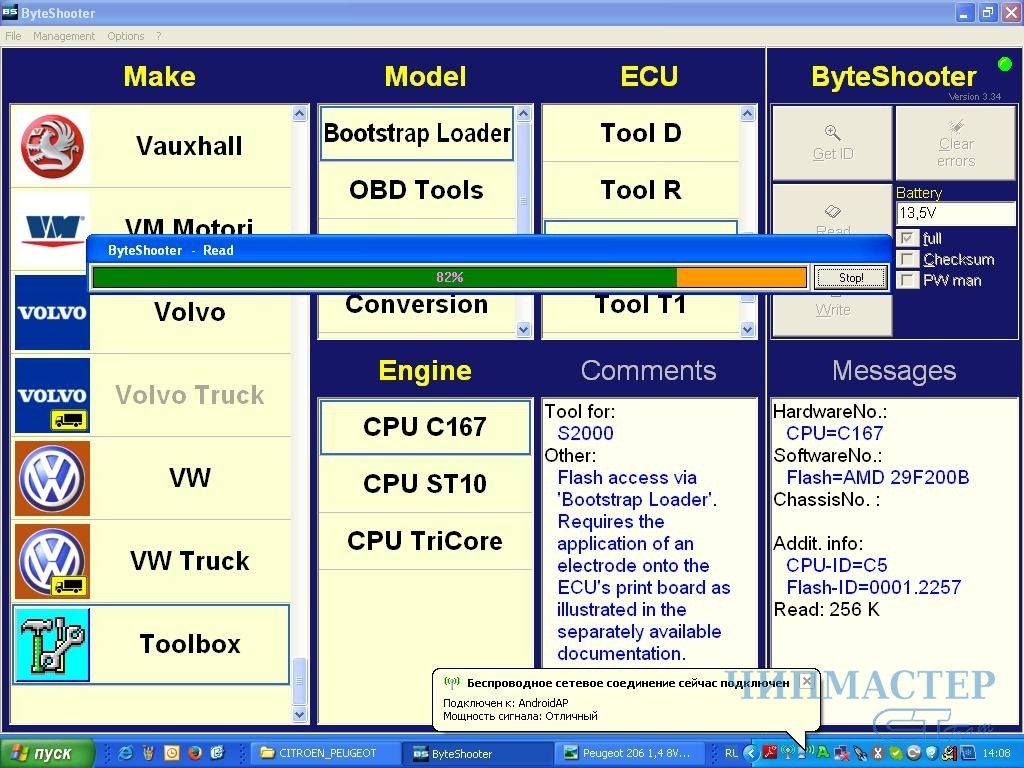Image resolution: width=1024 pixels, height=768 pixels.
Task: Click the tray expand arrow icon
Action: pyautogui.click(x=752, y=753)
